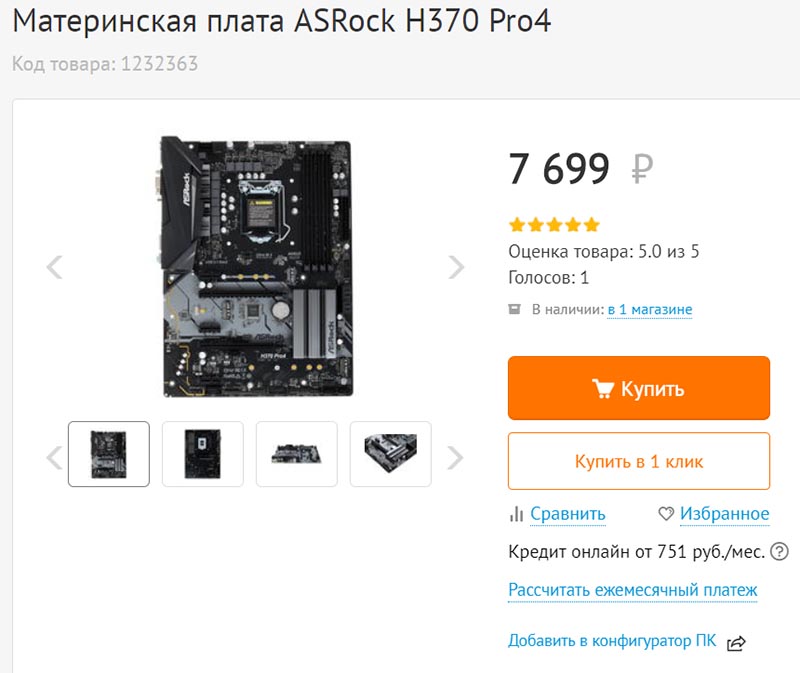Click the shopping cart icon in Купить button
The image size is (800, 673).
(x=603, y=388)
